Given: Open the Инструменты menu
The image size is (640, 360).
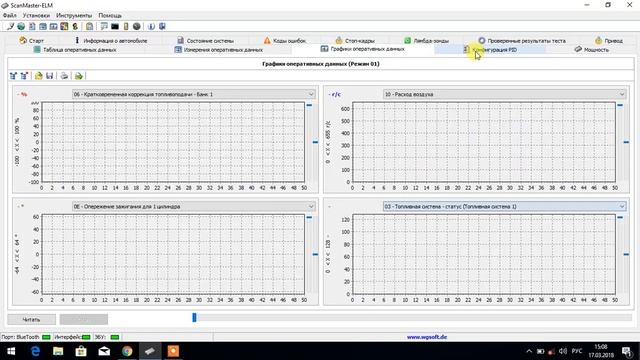Looking at the screenshot, I should coord(74,16).
